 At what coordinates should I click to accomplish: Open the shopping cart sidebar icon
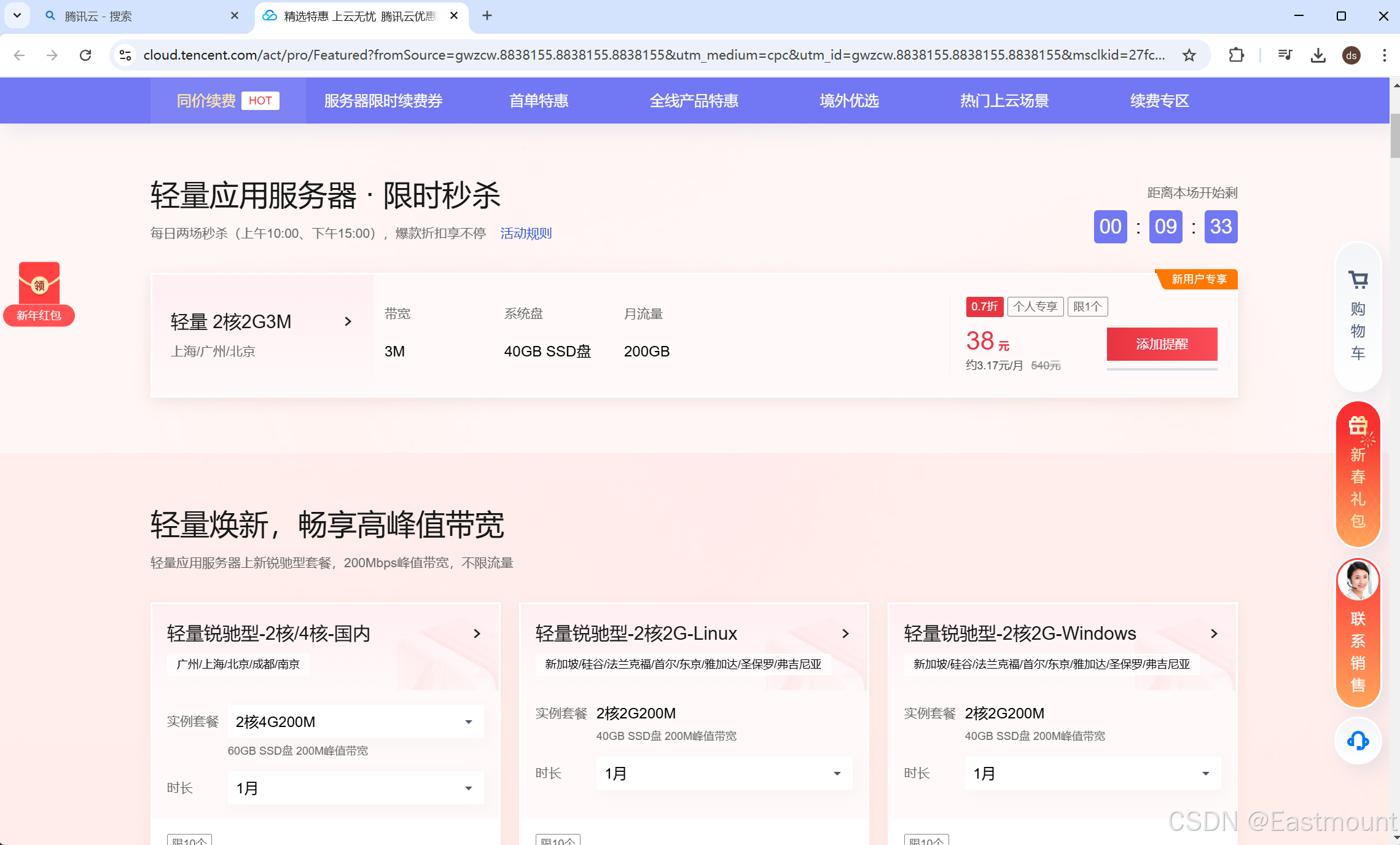[1358, 281]
